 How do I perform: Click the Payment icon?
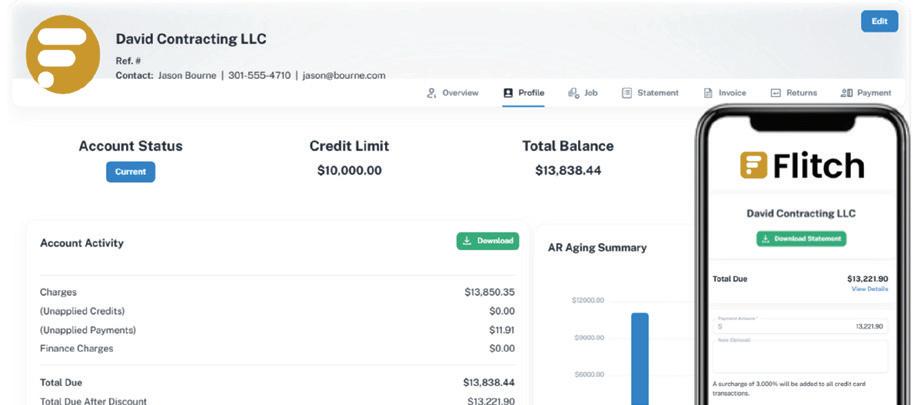tap(846, 93)
